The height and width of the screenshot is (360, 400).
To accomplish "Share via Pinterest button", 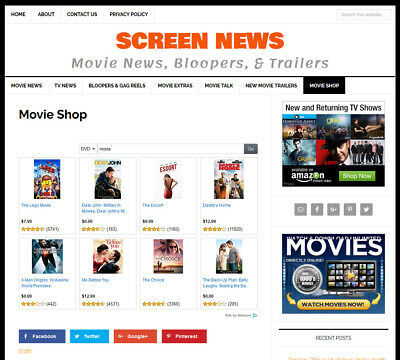I will click(184, 336).
